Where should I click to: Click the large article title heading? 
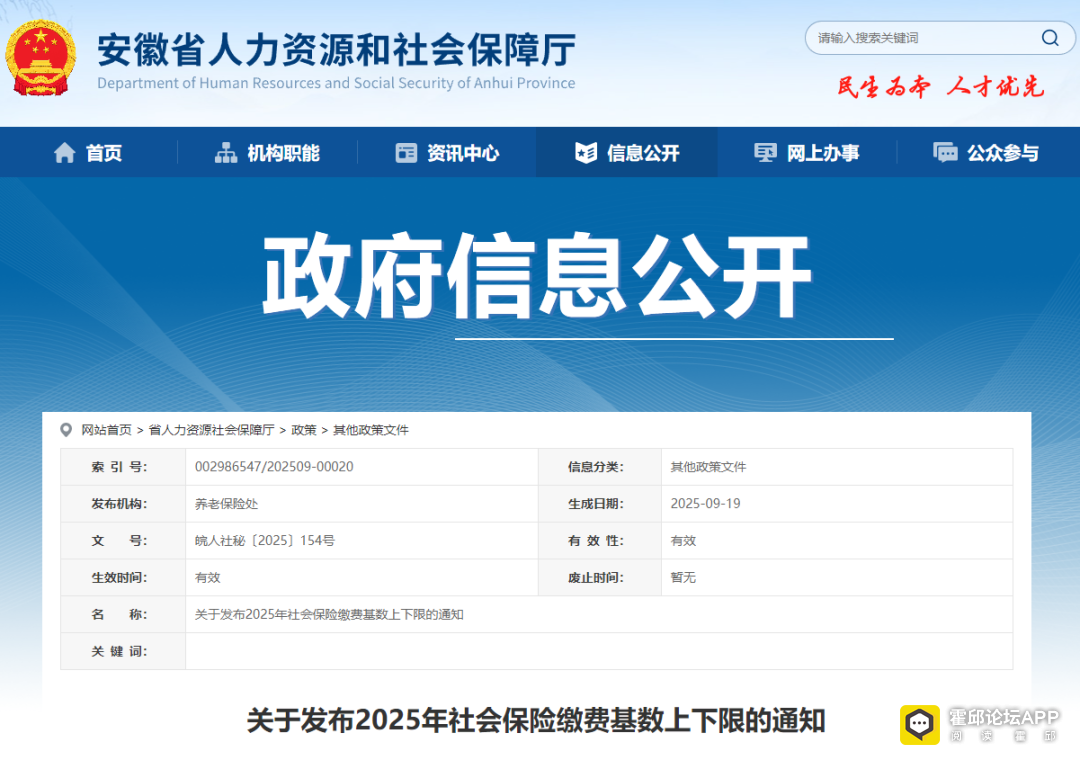tap(536, 721)
